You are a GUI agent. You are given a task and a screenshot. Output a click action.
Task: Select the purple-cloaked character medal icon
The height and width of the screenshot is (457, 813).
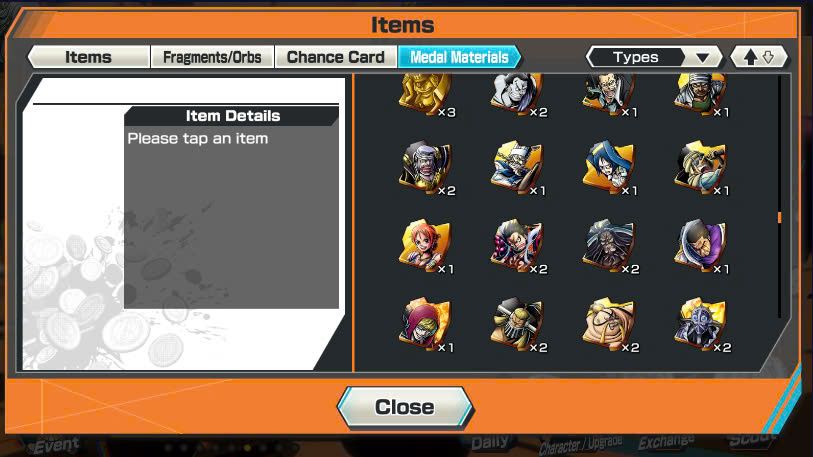click(701, 246)
